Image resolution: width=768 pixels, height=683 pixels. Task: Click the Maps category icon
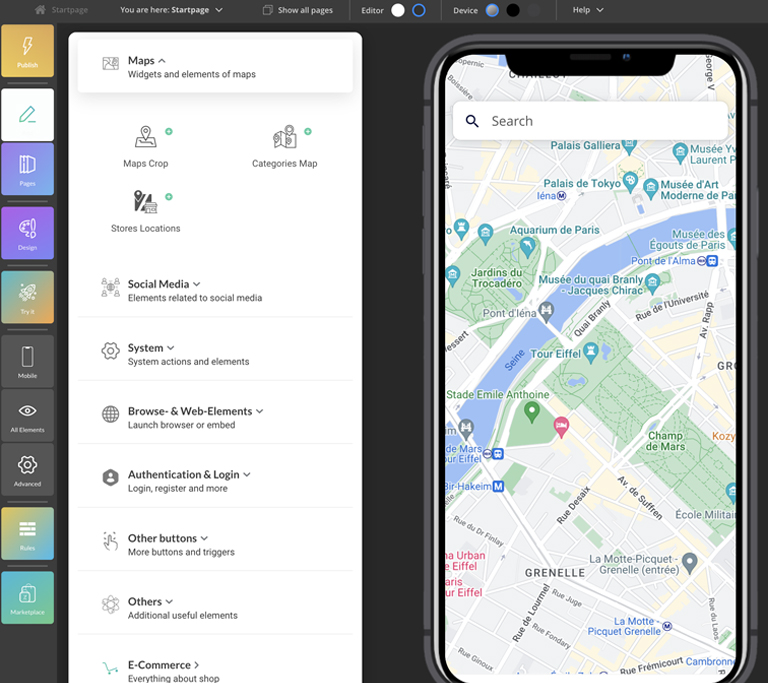pyautogui.click(x=111, y=64)
